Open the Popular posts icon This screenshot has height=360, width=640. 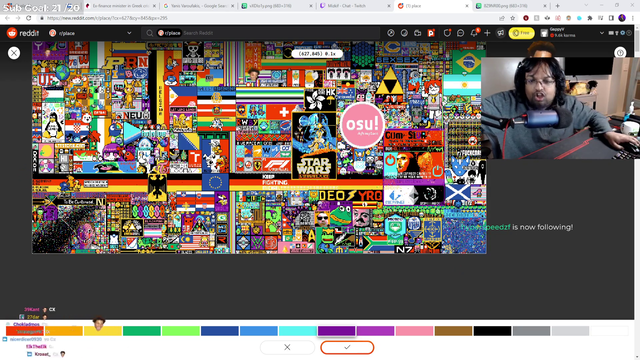click(x=391, y=33)
